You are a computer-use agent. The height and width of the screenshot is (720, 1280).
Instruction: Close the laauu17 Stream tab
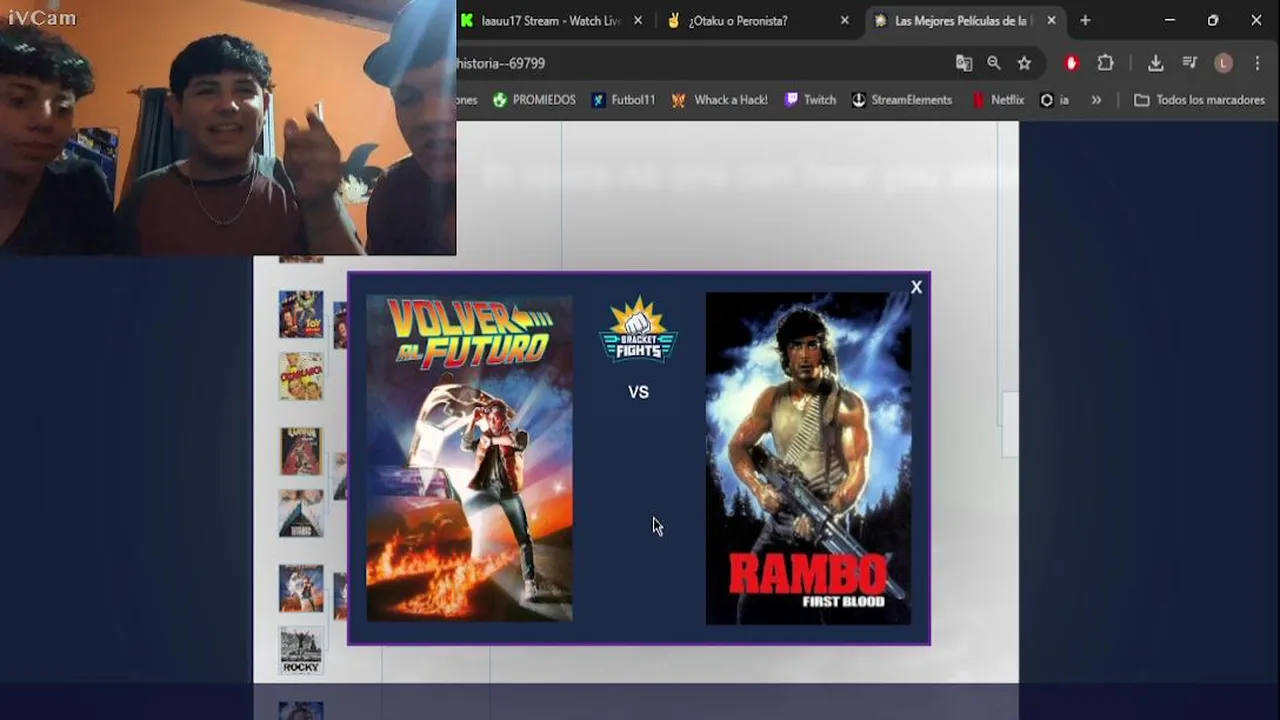click(x=638, y=20)
